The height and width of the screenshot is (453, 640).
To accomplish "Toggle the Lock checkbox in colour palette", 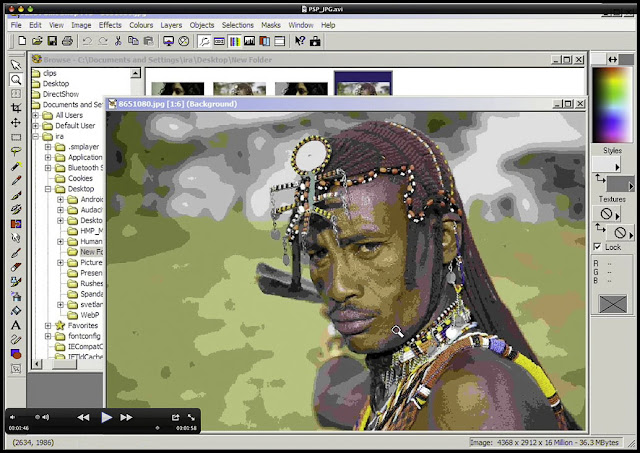I will click(x=597, y=247).
